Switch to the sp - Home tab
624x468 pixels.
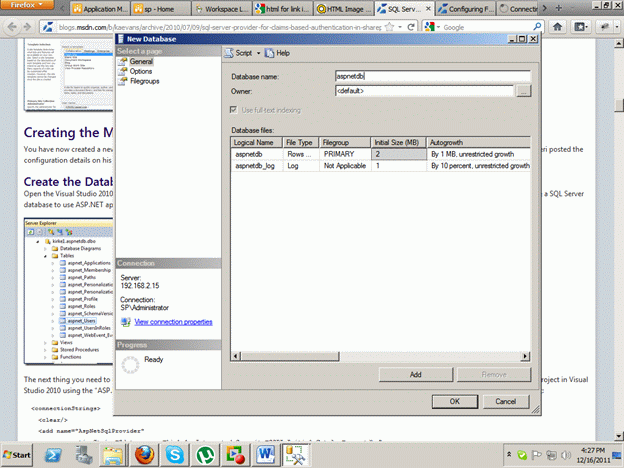click(160, 9)
